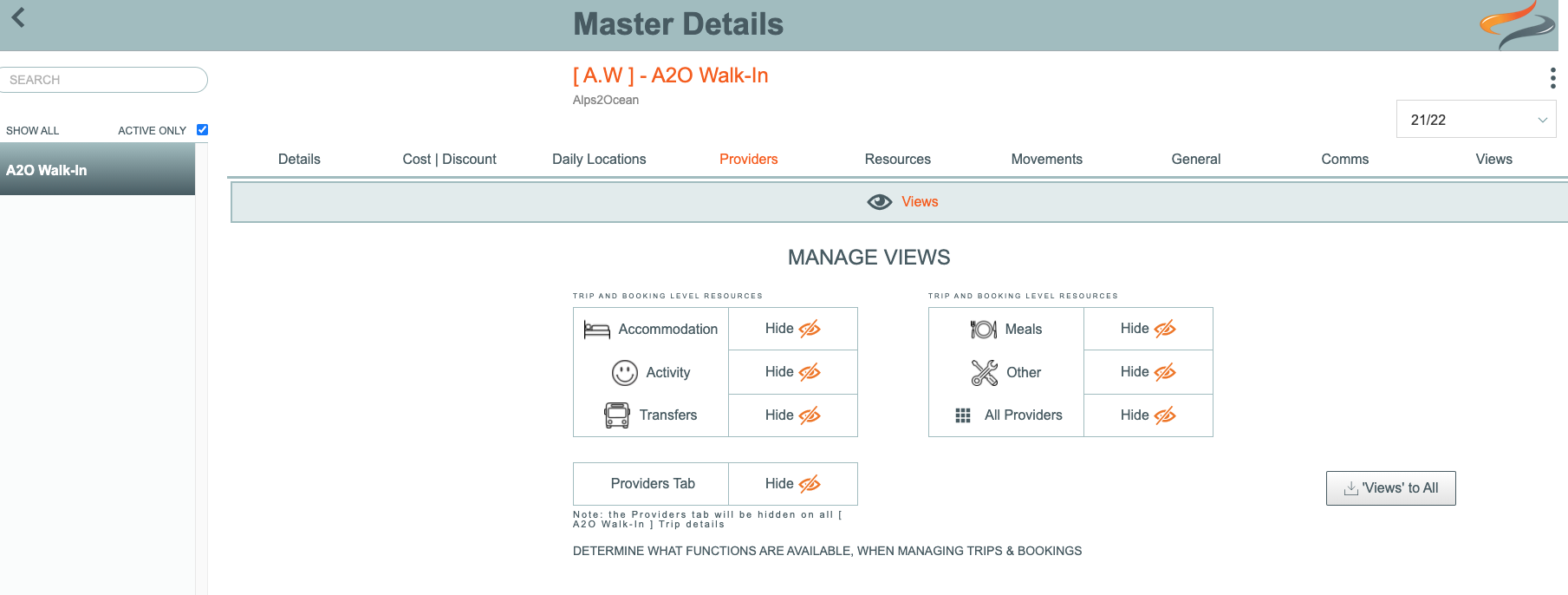The image size is (1568, 595).
Task: Click the Activity smiley face icon
Action: [624, 373]
